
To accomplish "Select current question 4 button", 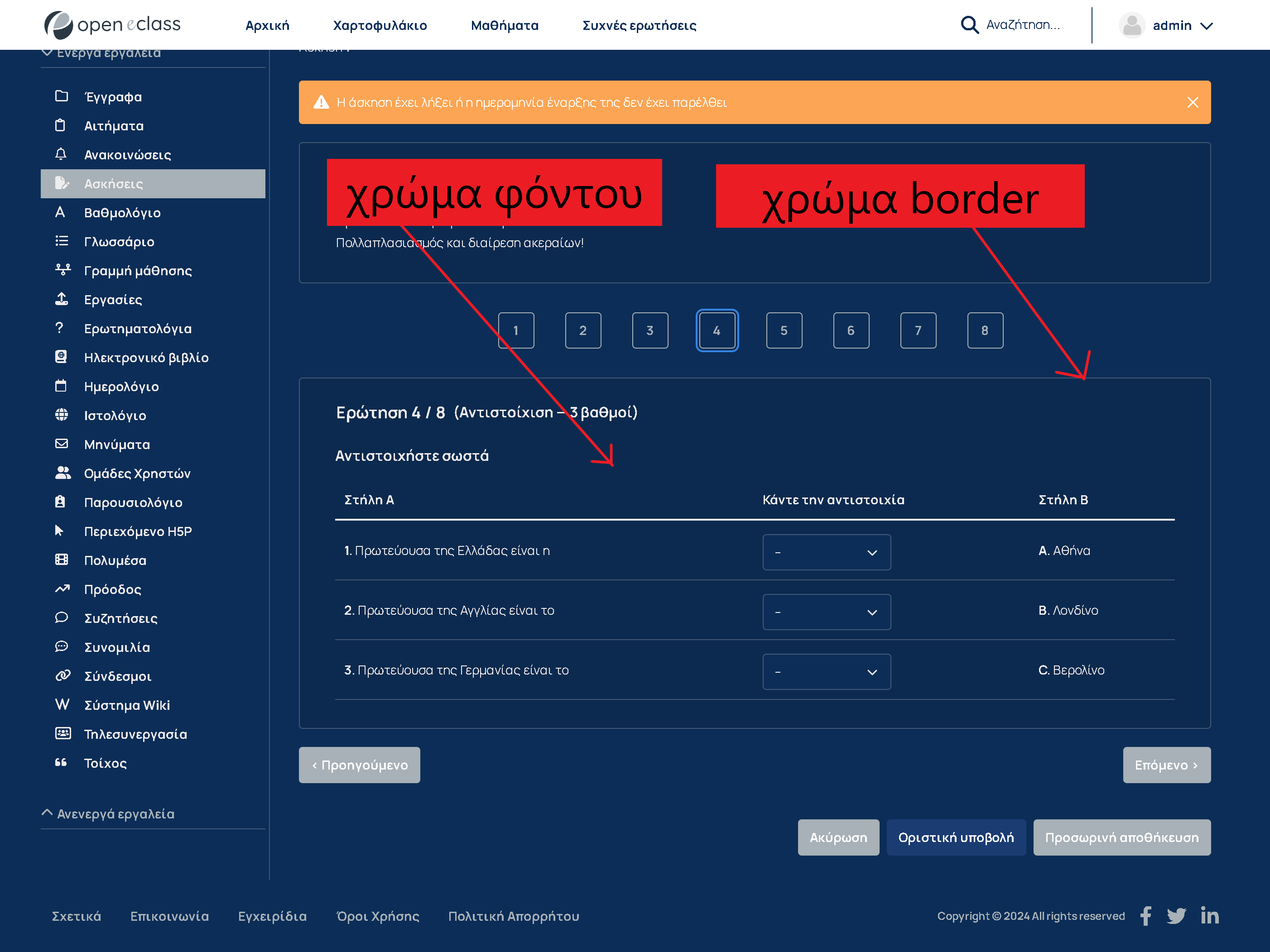I will click(x=717, y=330).
